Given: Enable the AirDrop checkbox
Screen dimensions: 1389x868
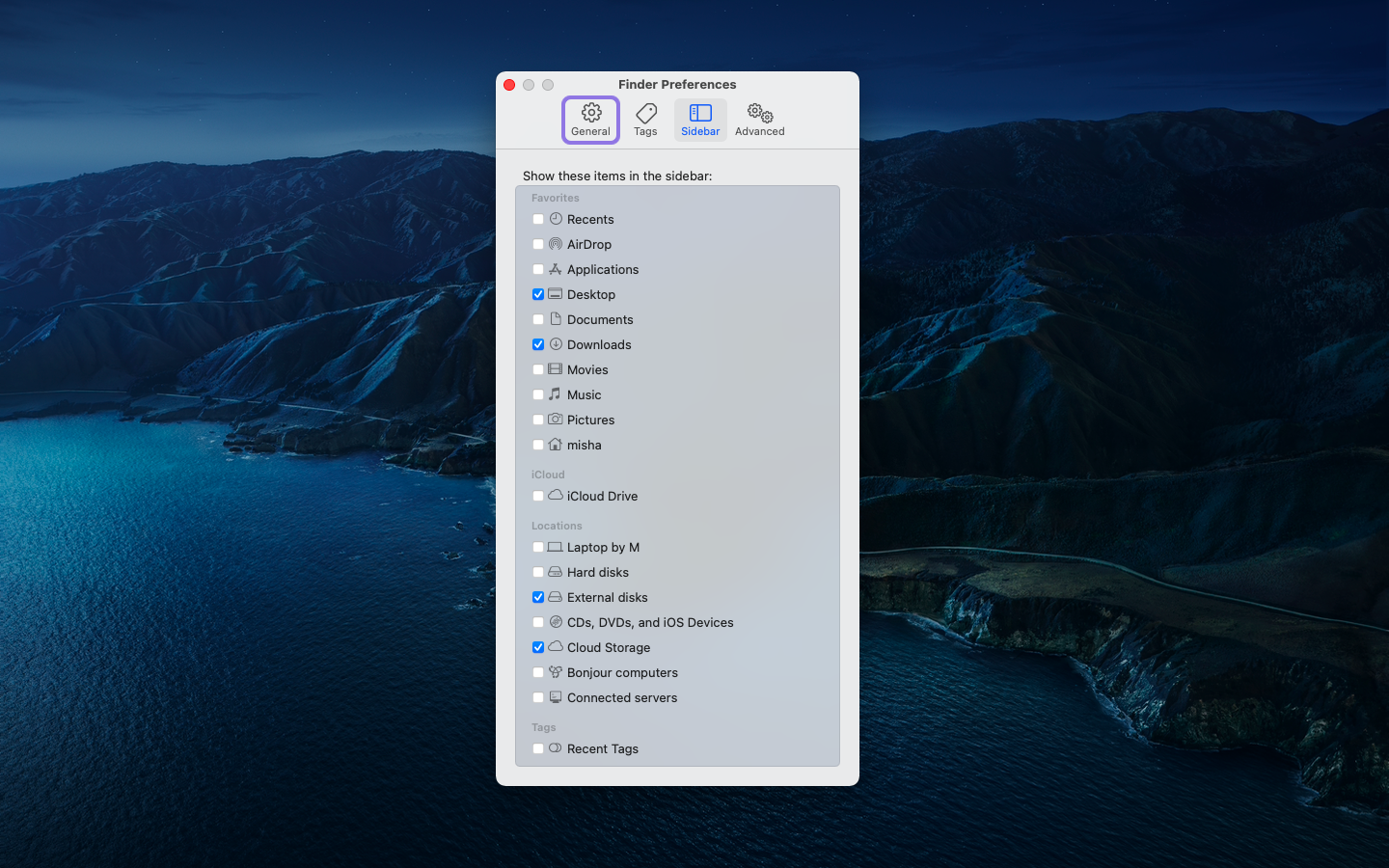Looking at the screenshot, I should (538, 245).
